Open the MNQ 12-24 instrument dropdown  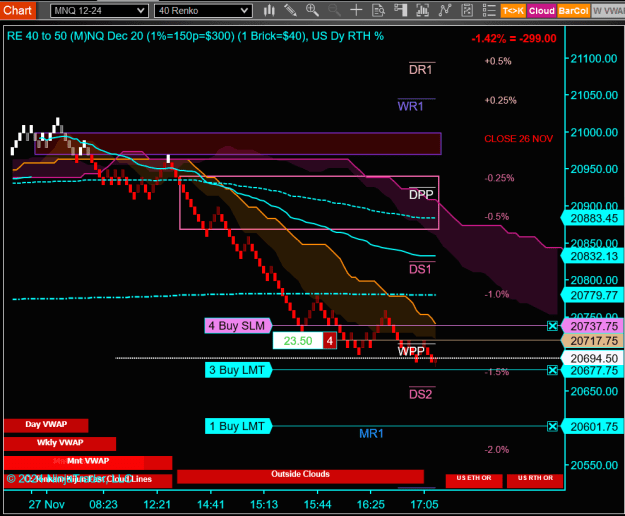tap(99, 11)
